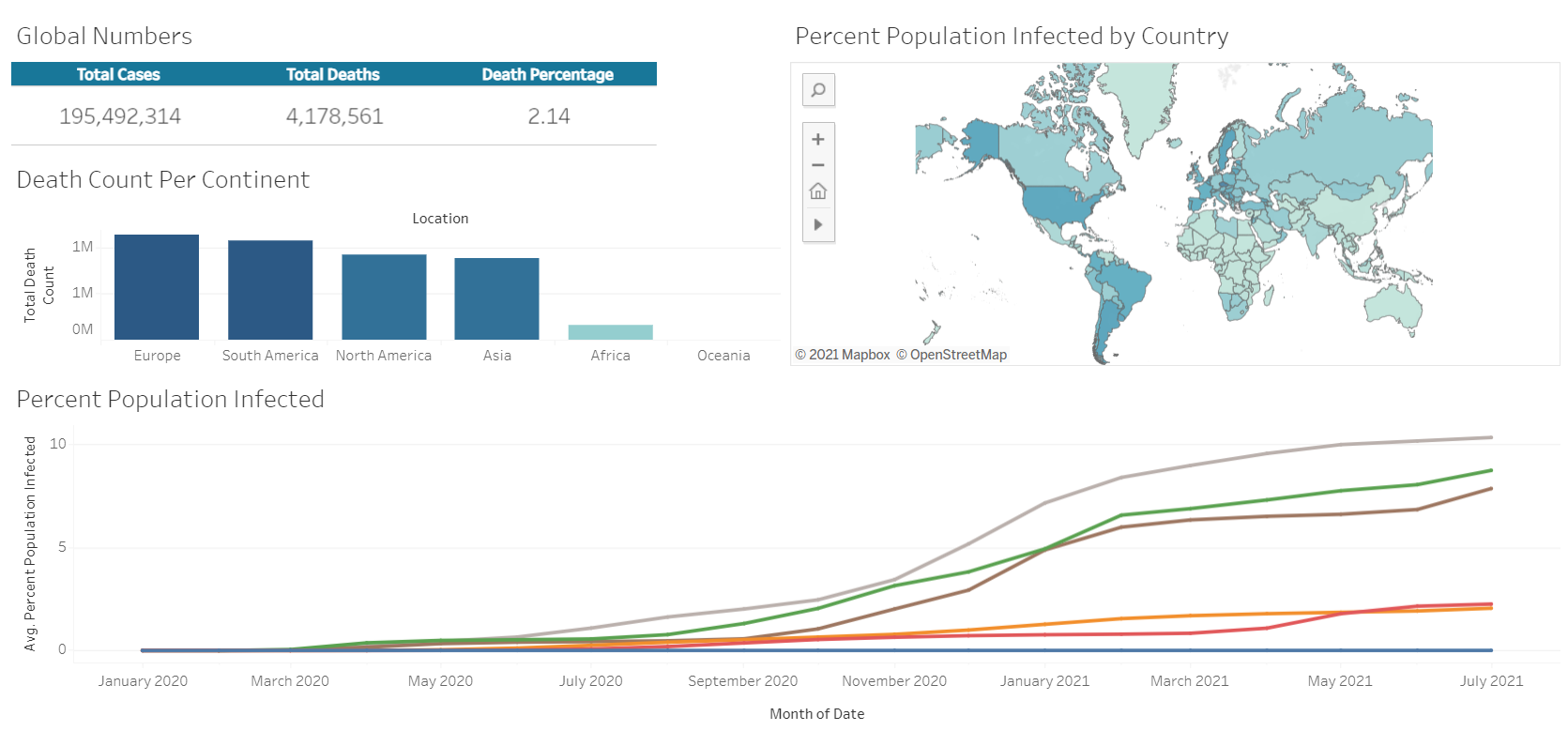Viewport: 1568px width, 731px height.
Task: Select the Oceania axis label
Action: point(723,356)
